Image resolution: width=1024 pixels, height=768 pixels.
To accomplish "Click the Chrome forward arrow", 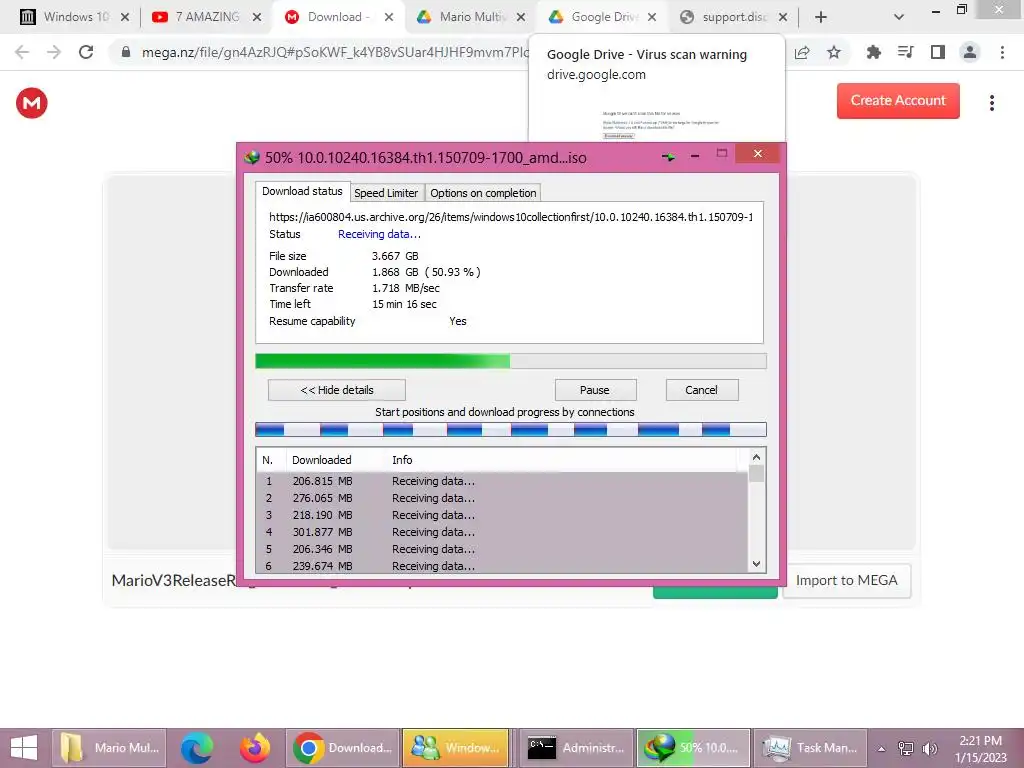I will click(x=54, y=52).
